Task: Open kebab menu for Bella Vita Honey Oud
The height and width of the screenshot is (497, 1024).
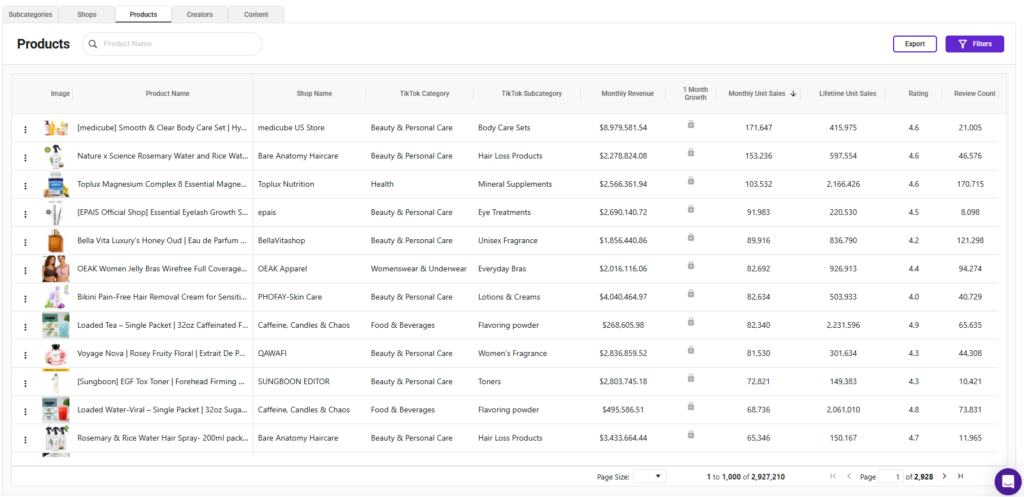Action: tap(25, 242)
